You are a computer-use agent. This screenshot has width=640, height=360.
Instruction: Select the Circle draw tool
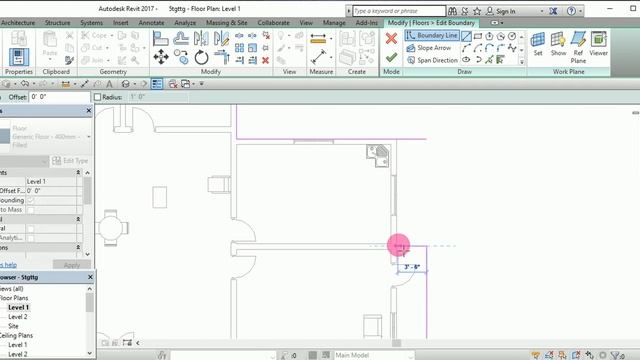point(512,36)
